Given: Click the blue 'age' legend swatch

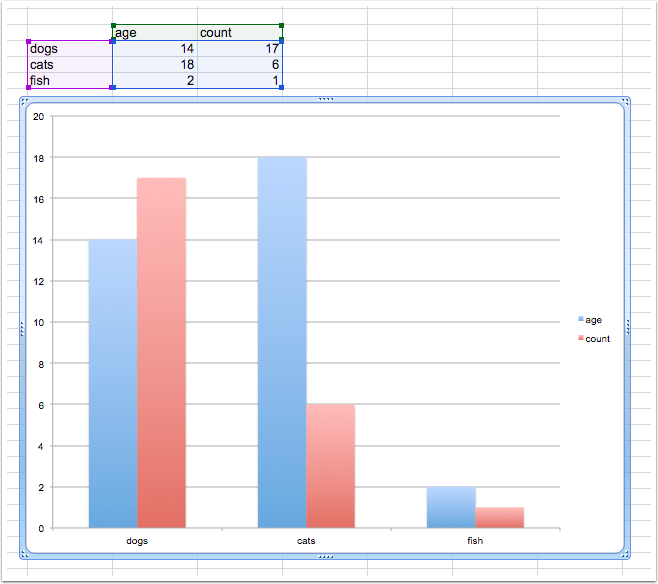Looking at the screenshot, I should [x=581, y=320].
